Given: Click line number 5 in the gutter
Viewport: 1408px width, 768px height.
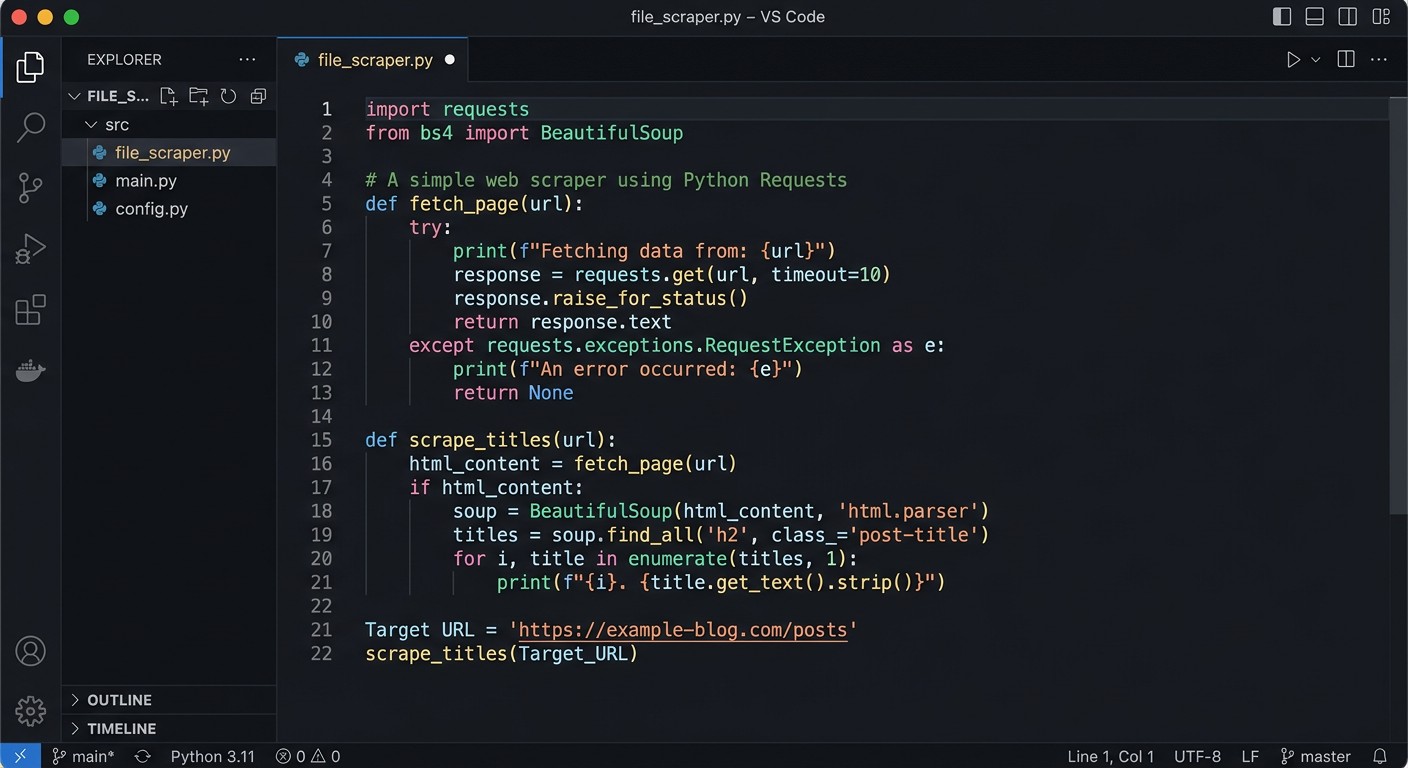Looking at the screenshot, I should (x=326, y=204).
